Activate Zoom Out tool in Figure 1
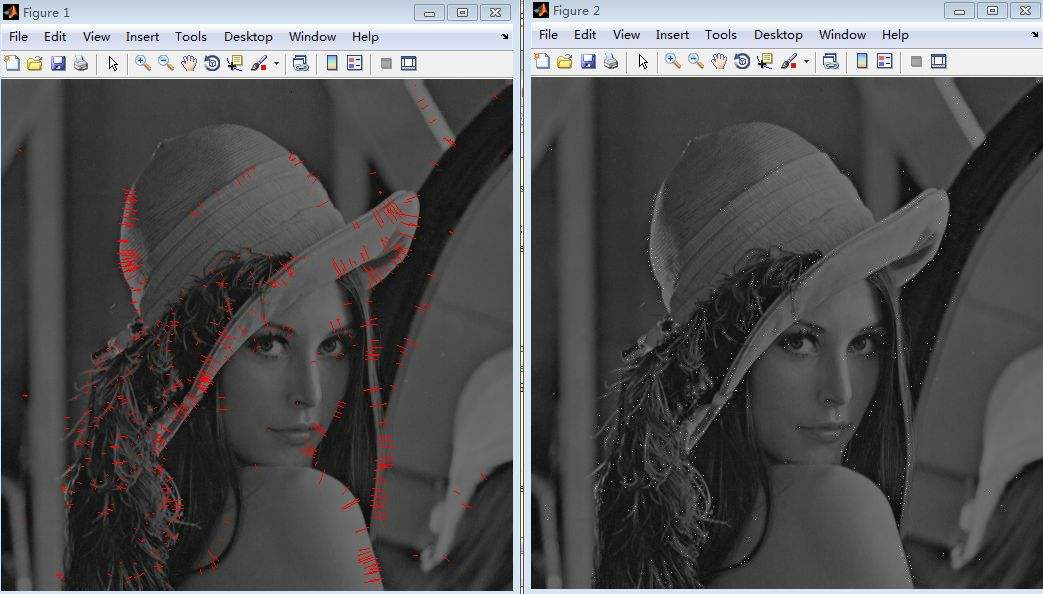This screenshot has width=1043, height=594. click(166, 63)
